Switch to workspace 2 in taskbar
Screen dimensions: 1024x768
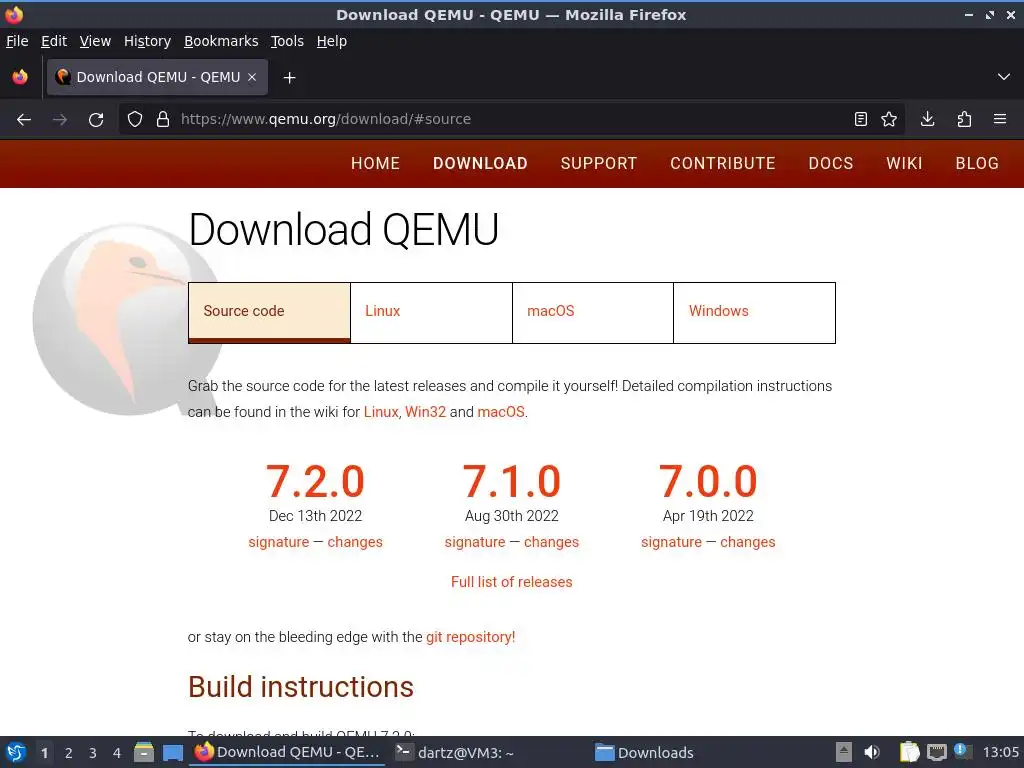click(69, 753)
